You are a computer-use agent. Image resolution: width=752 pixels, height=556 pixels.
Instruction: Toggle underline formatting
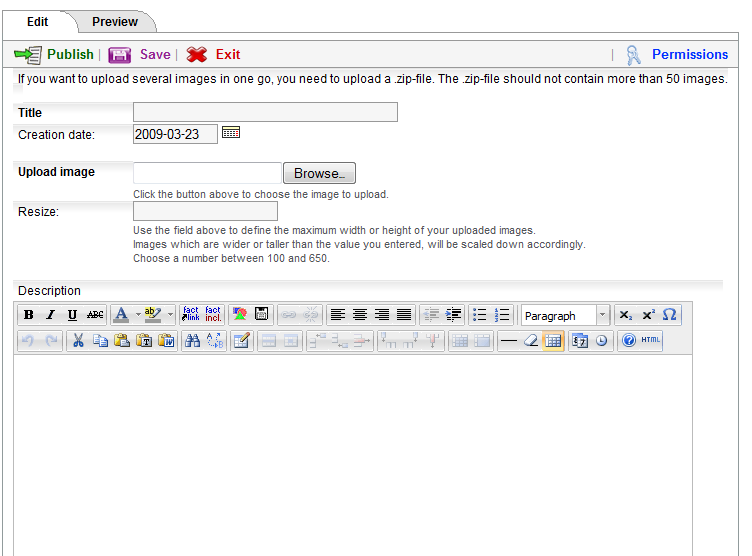coord(72,315)
